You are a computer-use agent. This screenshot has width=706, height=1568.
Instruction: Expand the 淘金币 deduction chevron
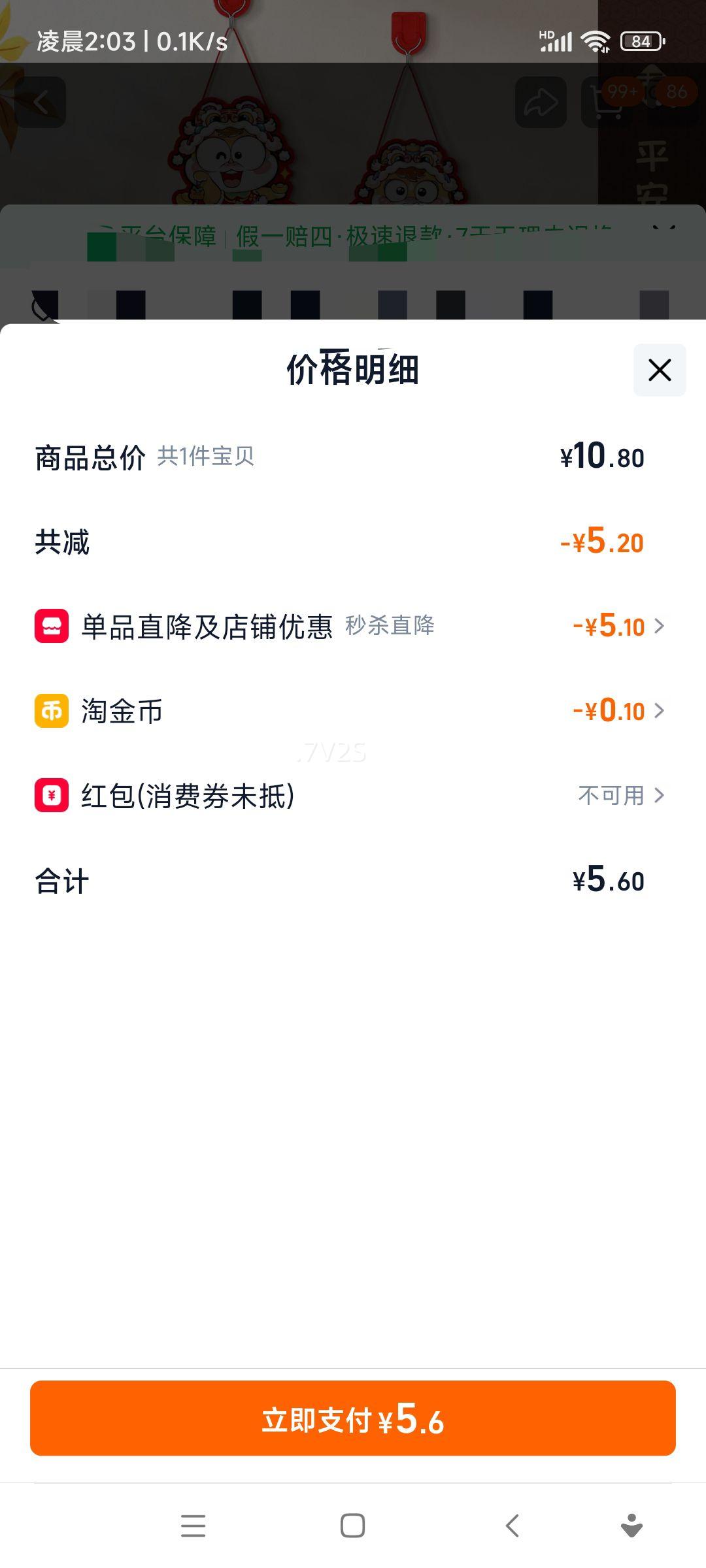[618, 711]
